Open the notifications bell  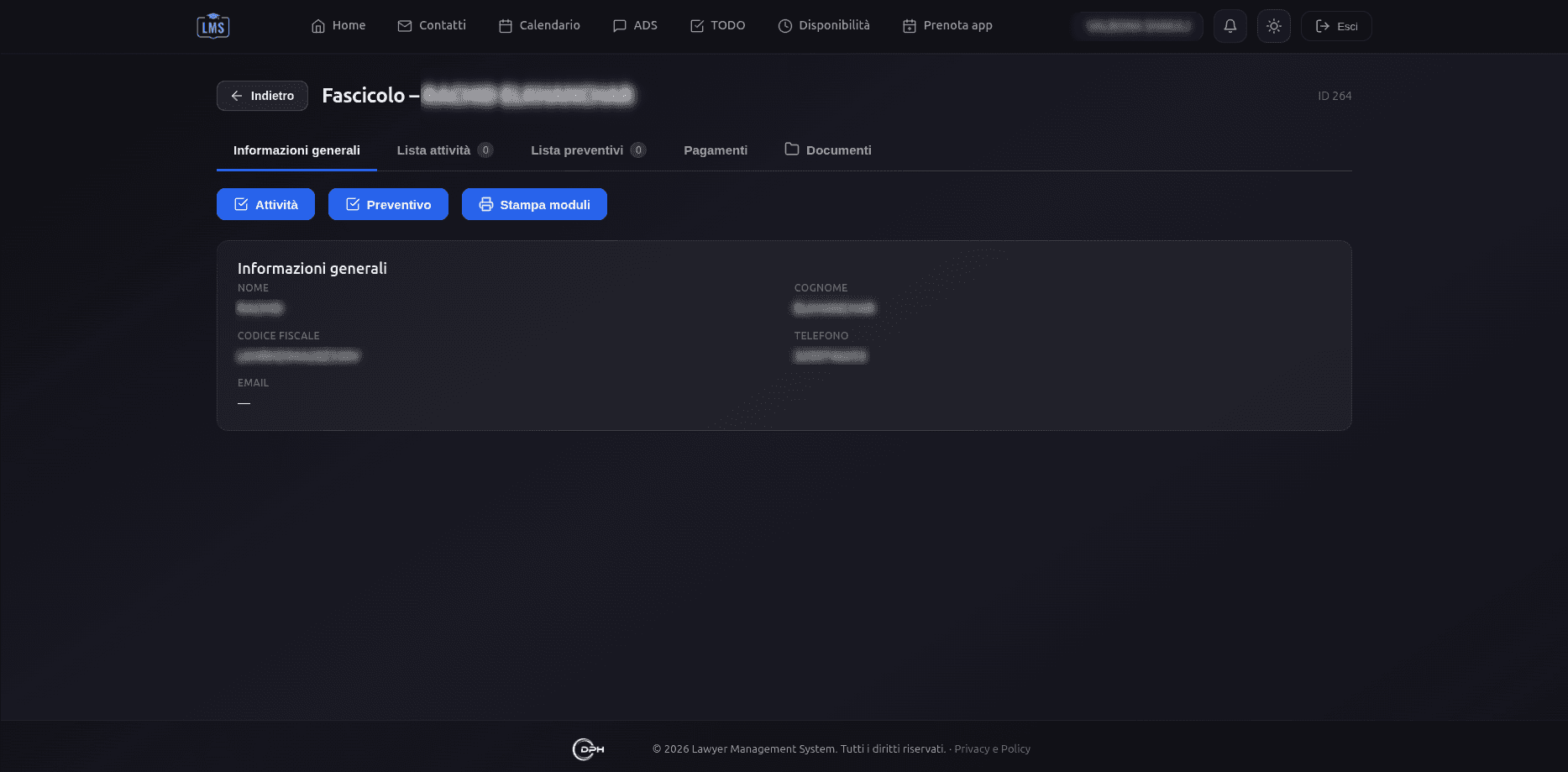(x=1230, y=26)
